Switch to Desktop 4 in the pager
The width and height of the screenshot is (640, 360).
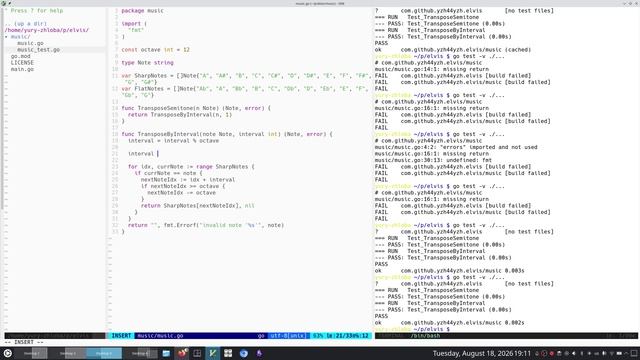click(140, 353)
